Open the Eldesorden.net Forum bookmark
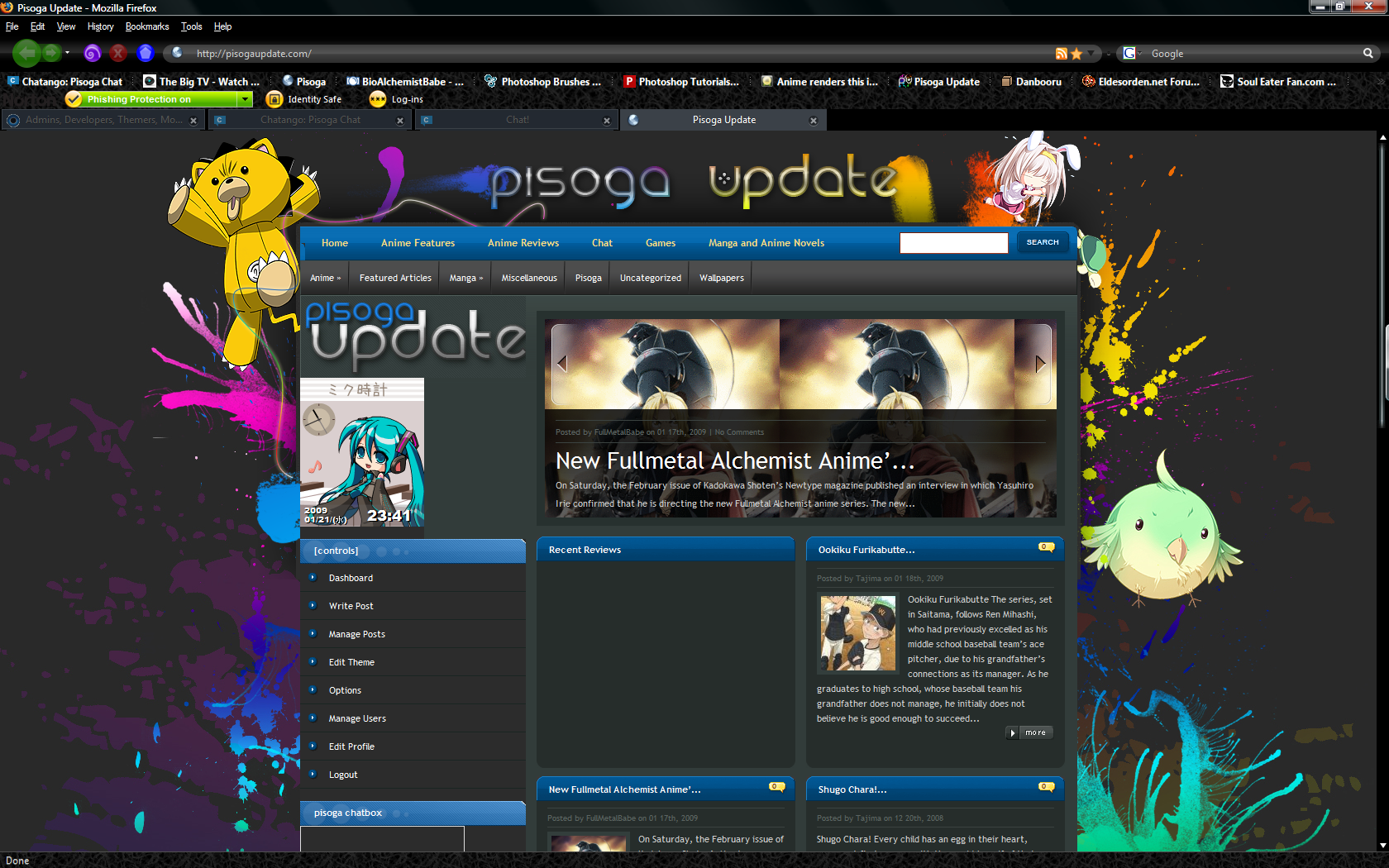 (1141, 82)
